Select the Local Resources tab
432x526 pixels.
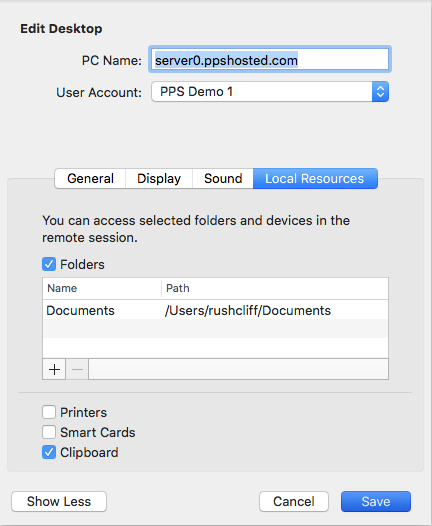click(315, 178)
